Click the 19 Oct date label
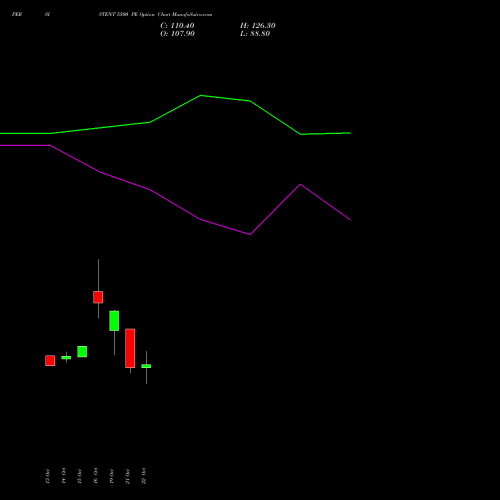Image resolution: width=500 pixels, height=500 pixels. [x=111, y=476]
